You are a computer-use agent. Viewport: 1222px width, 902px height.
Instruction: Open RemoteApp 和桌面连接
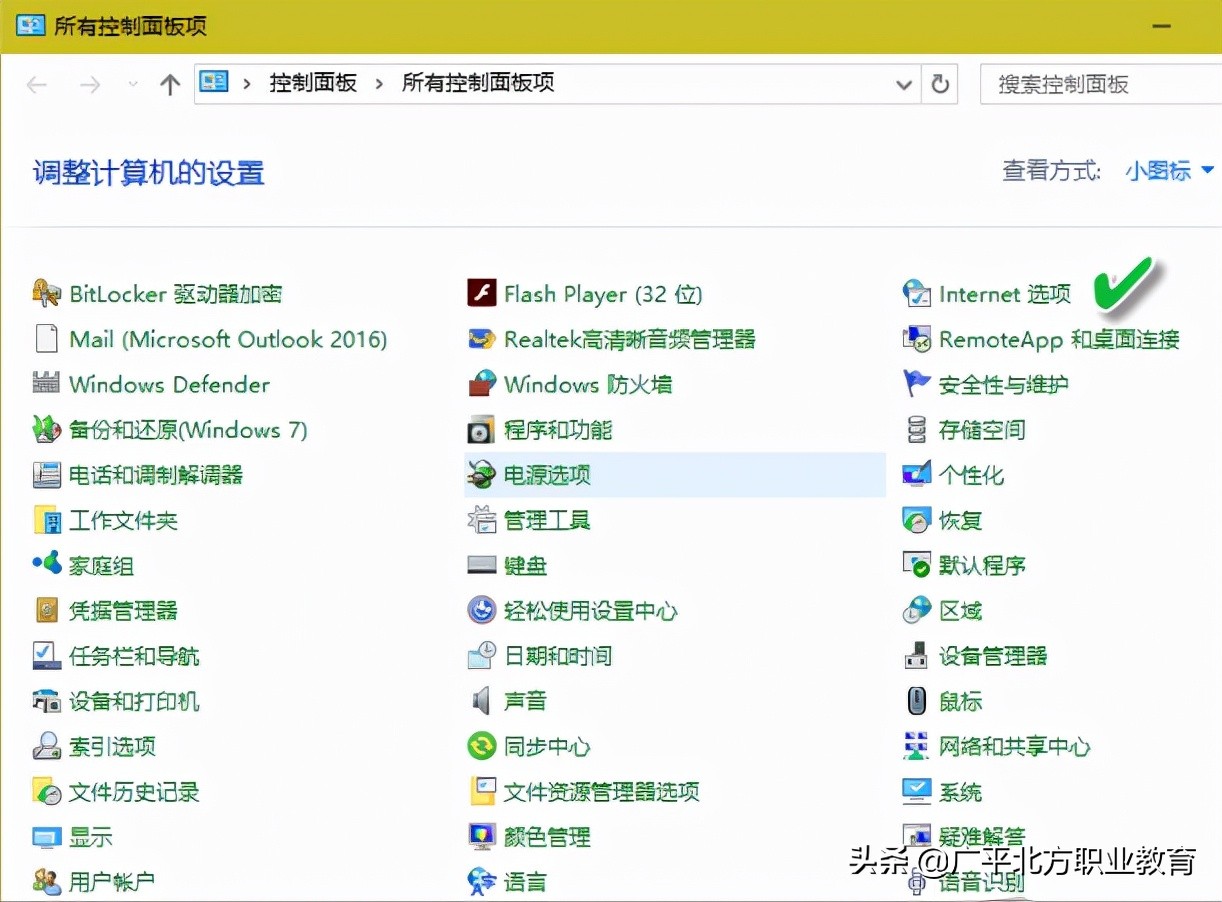[x=1045, y=339]
